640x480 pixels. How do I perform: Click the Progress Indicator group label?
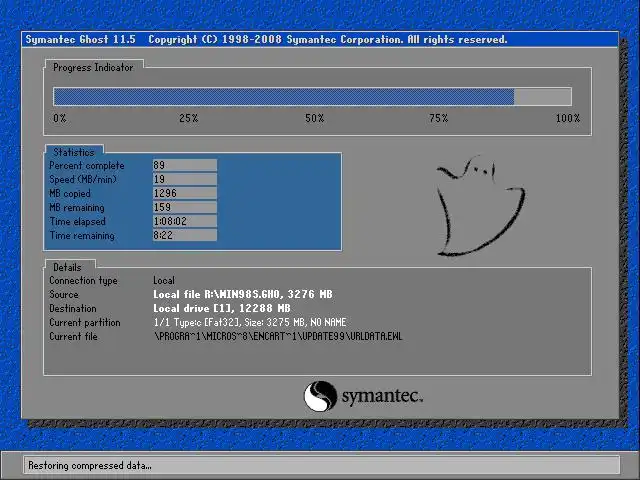click(x=93, y=67)
